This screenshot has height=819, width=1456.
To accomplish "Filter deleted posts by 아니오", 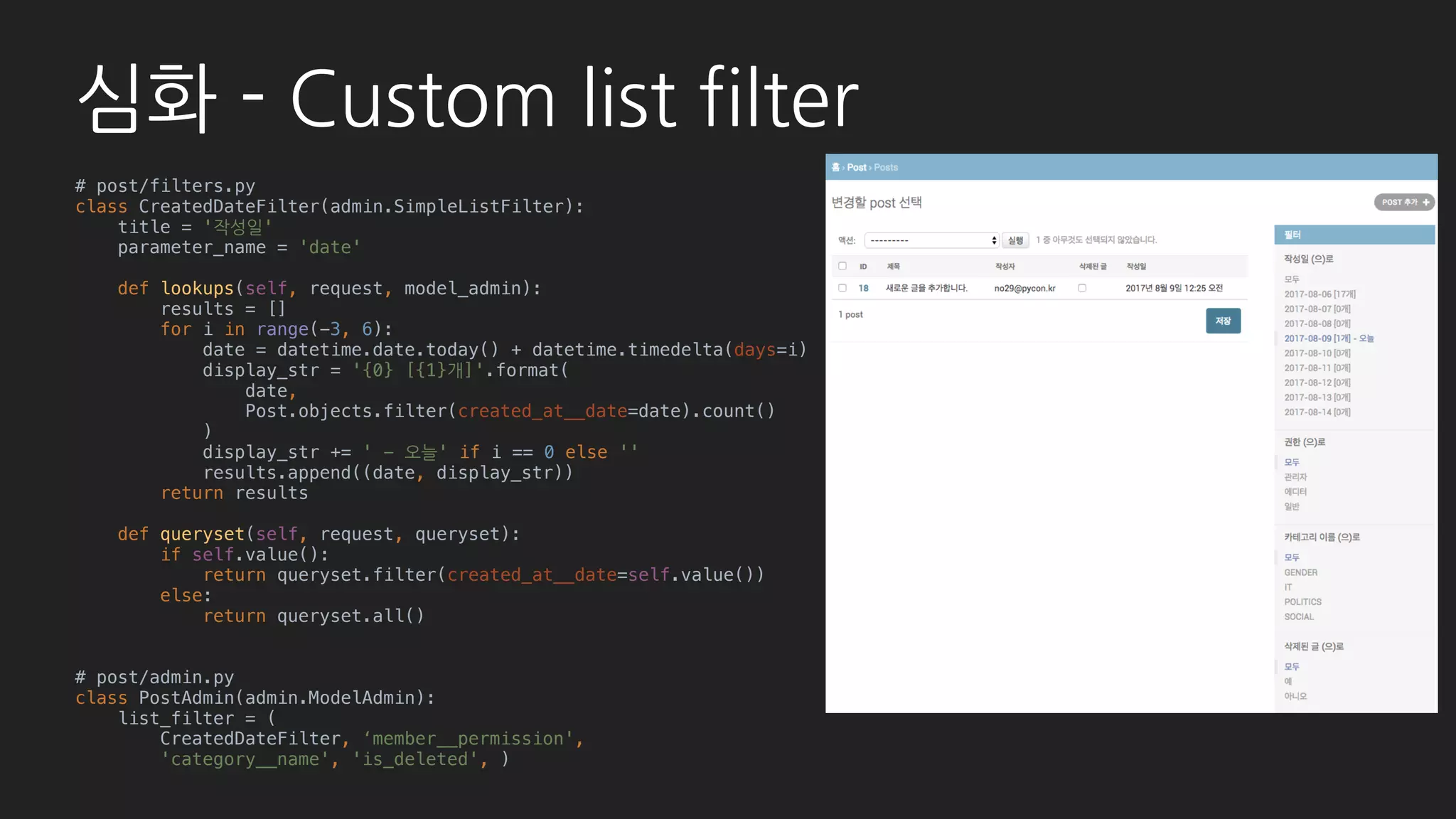I will click(1295, 696).
